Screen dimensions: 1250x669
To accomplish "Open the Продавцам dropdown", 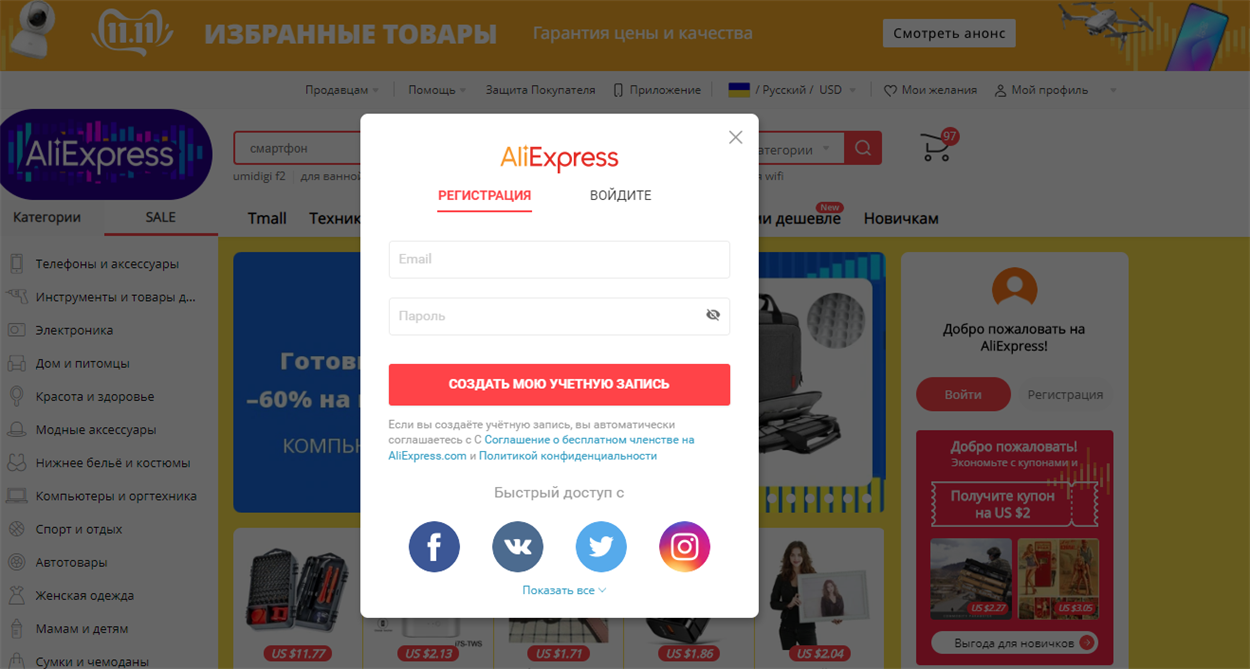I will pyautogui.click(x=342, y=90).
